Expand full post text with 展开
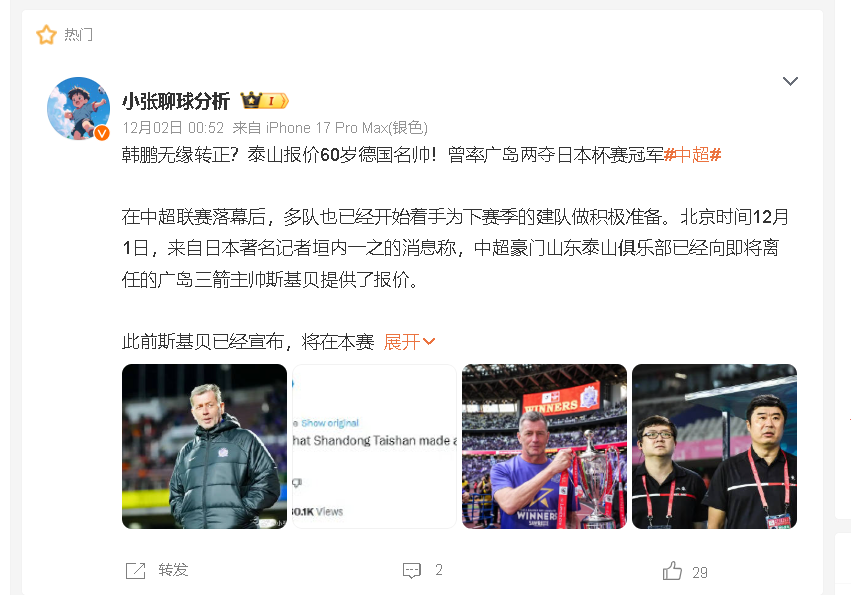The height and width of the screenshot is (595, 851). (409, 342)
